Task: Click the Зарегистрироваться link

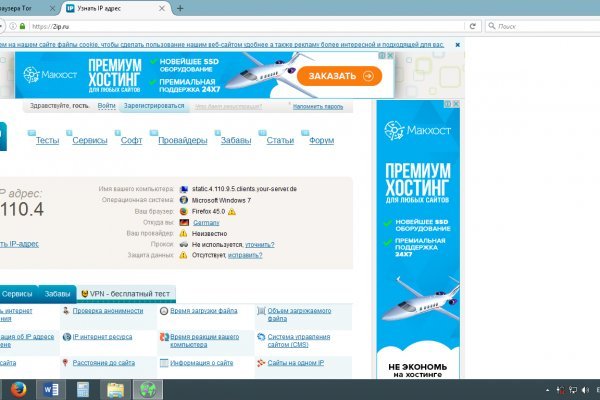Action: tap(153, 105)
